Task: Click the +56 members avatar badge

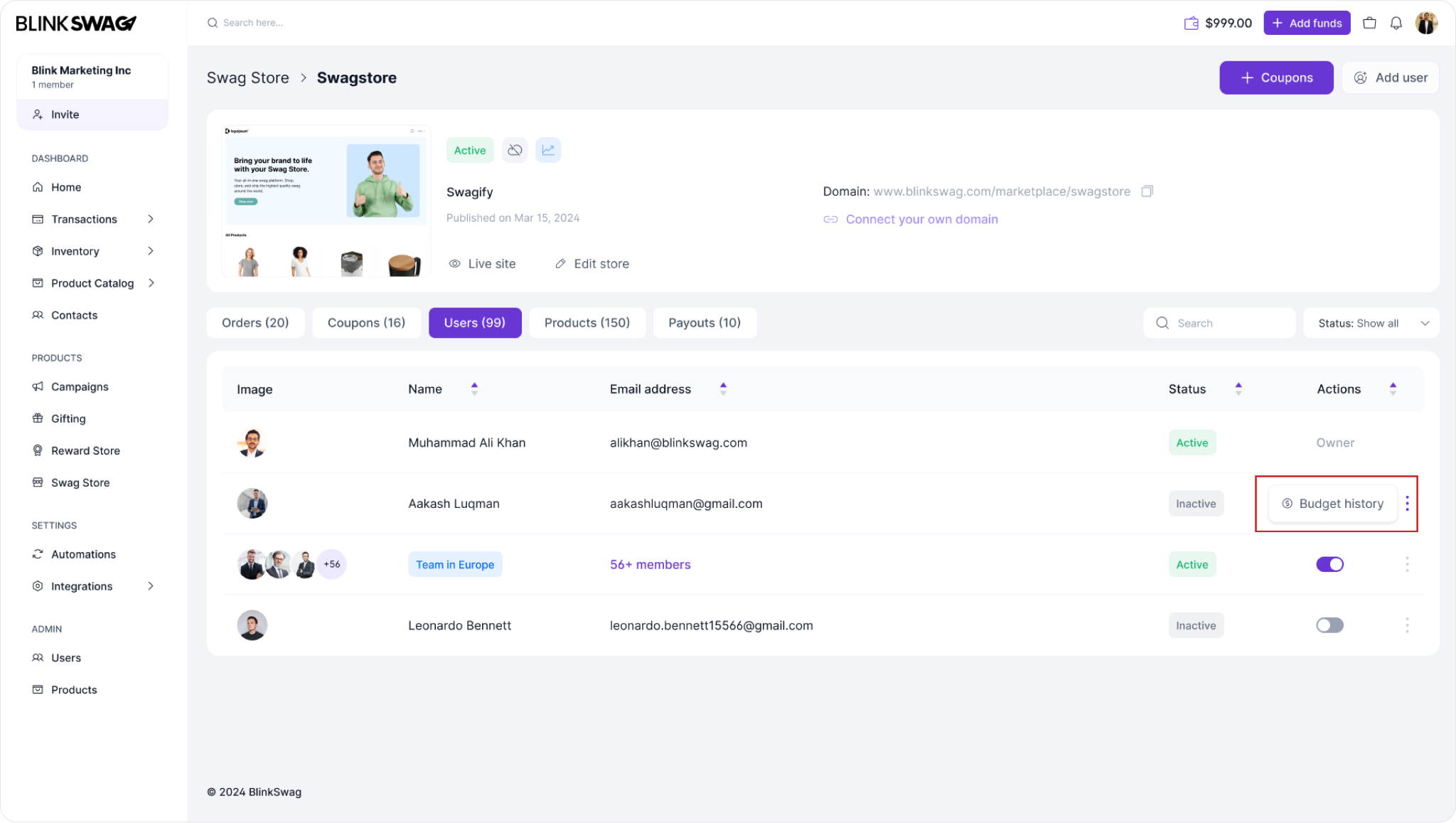Action: point(331,565)
